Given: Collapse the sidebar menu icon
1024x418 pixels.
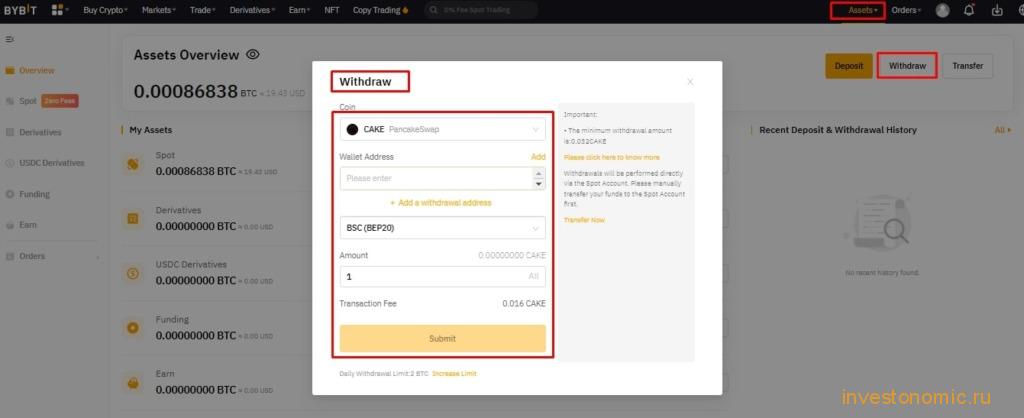Looking at the screenshot, I should pos(9,40).
